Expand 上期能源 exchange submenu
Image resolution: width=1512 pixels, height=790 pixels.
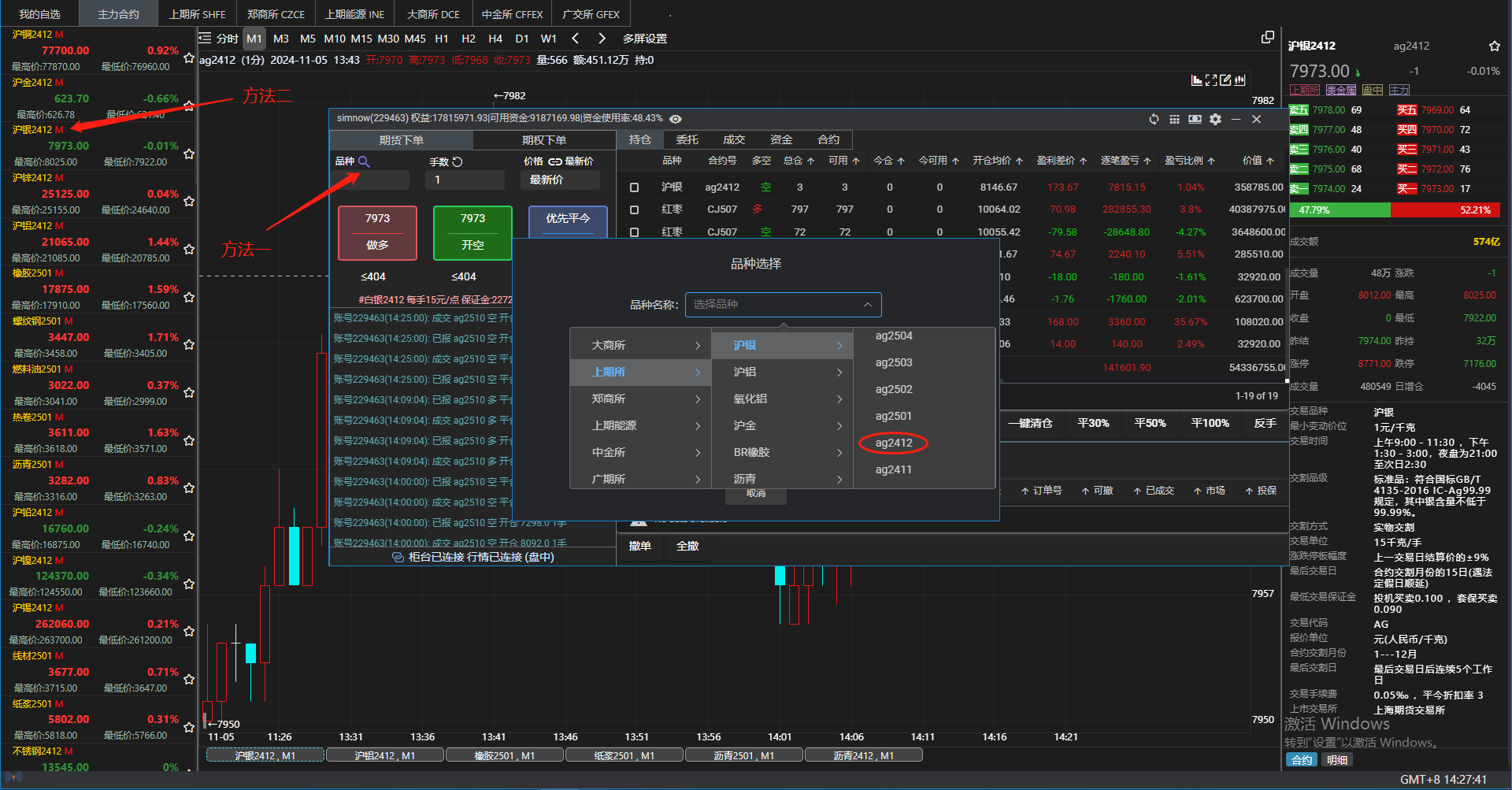pyautogui.click(x=640, y=426)
